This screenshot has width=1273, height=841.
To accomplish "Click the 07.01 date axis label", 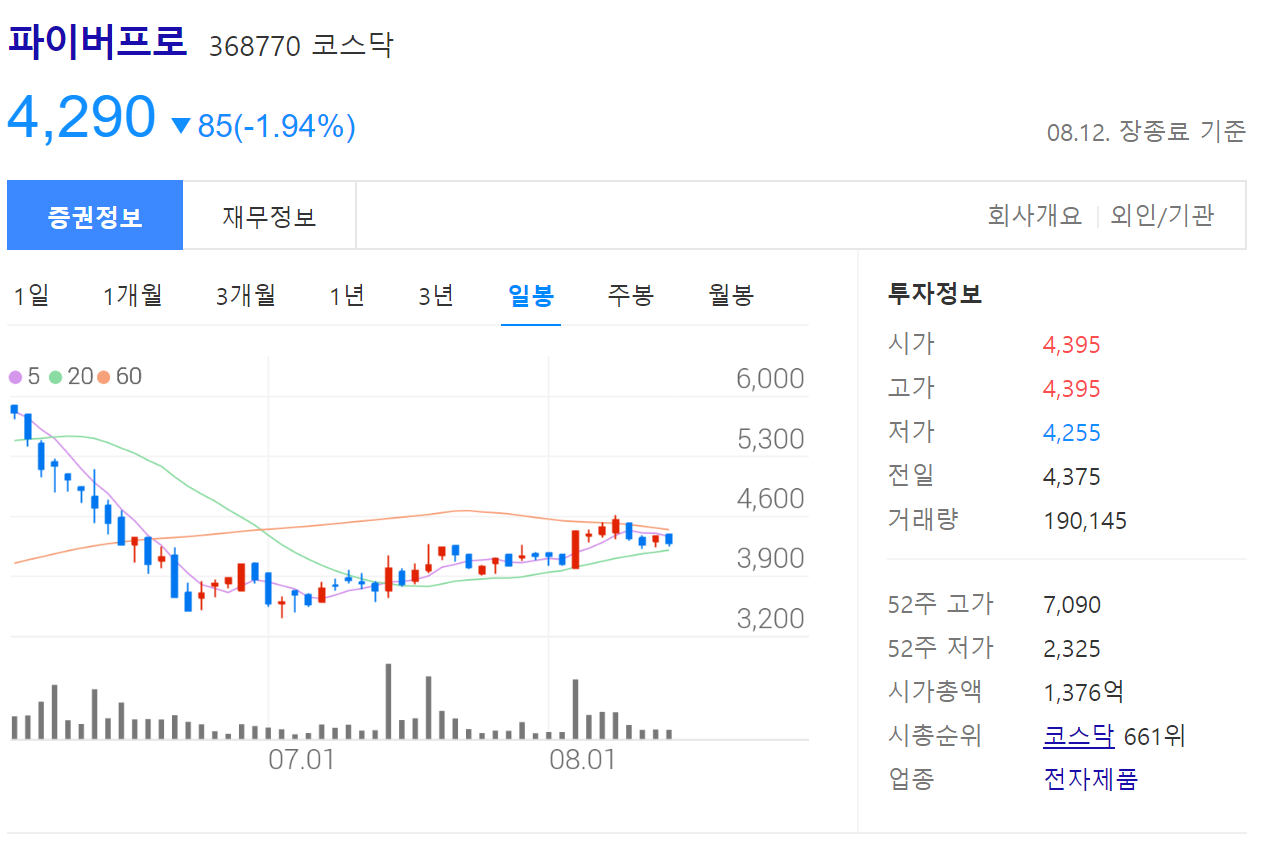I will pos(301,760).
